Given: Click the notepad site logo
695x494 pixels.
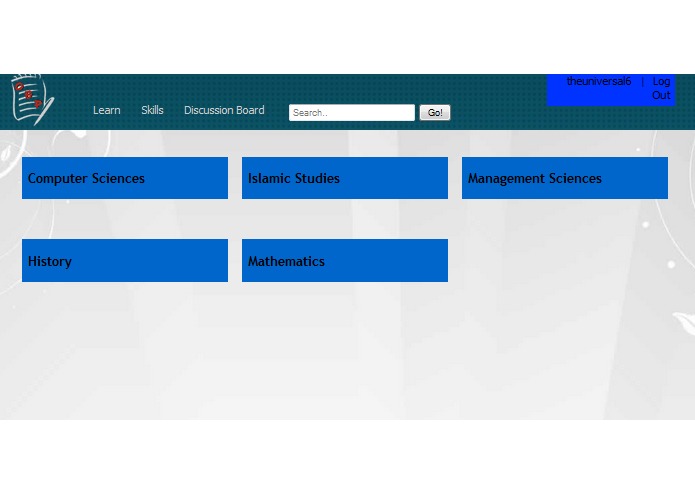Looking at the screenshot, I should click(33, 99).
